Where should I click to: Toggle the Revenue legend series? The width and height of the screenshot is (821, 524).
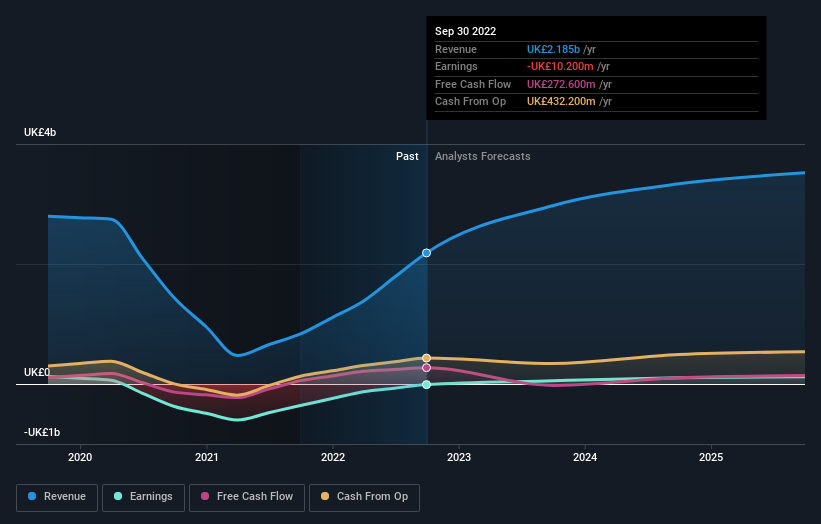tap(57, 497)
